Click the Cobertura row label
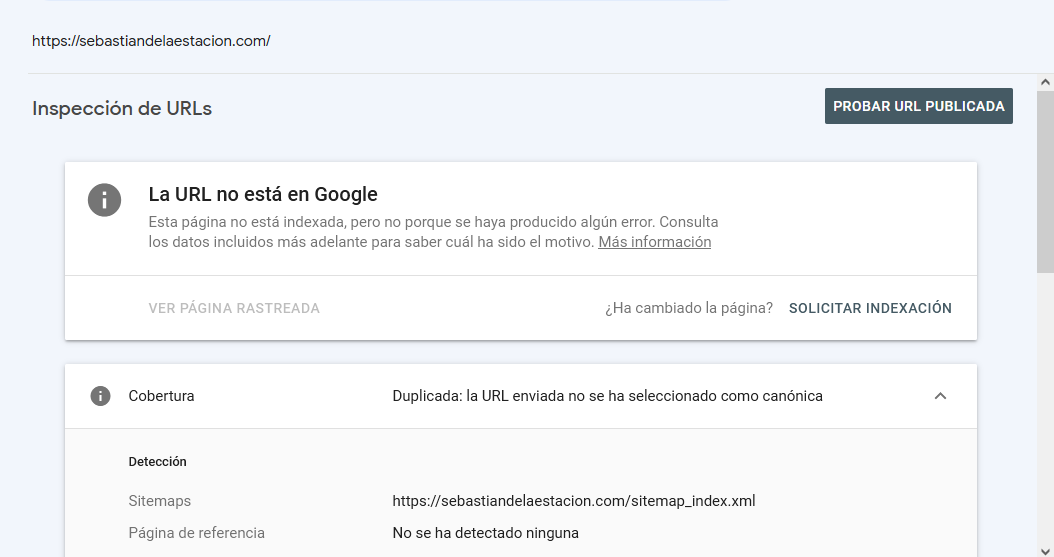The width and height of the screenshot is (1054, 557). [x=161, y=396]
